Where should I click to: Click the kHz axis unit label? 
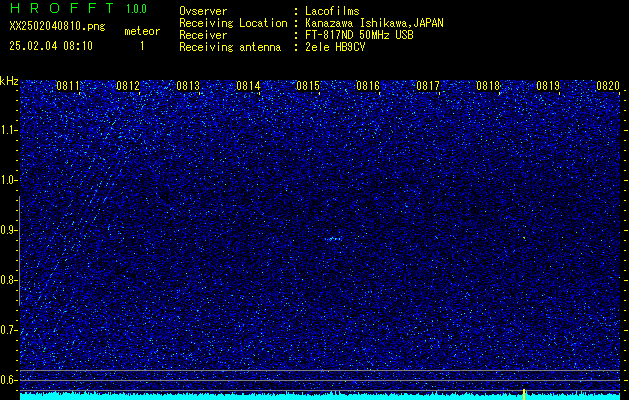point(9,81)
